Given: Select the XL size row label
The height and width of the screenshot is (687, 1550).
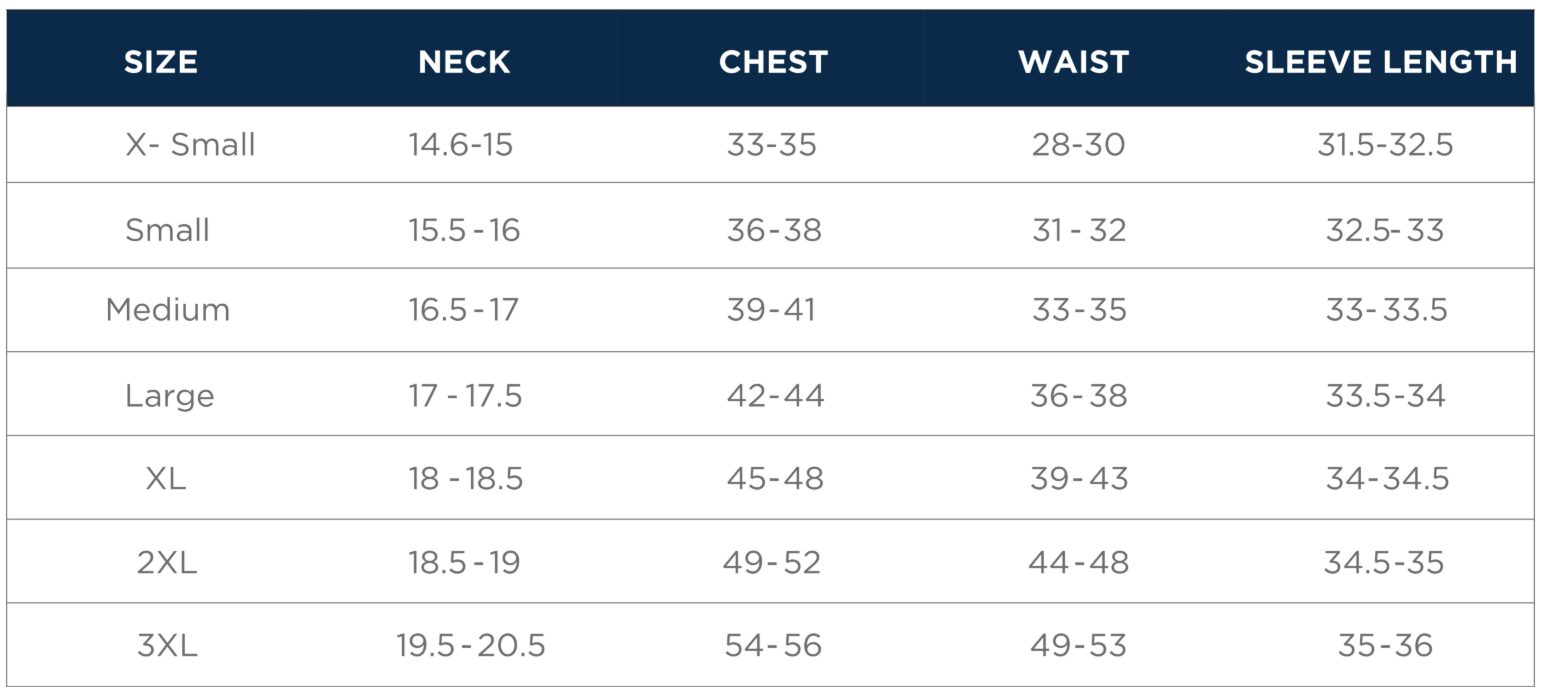Looking at the screenshot, I should (166, 479).
